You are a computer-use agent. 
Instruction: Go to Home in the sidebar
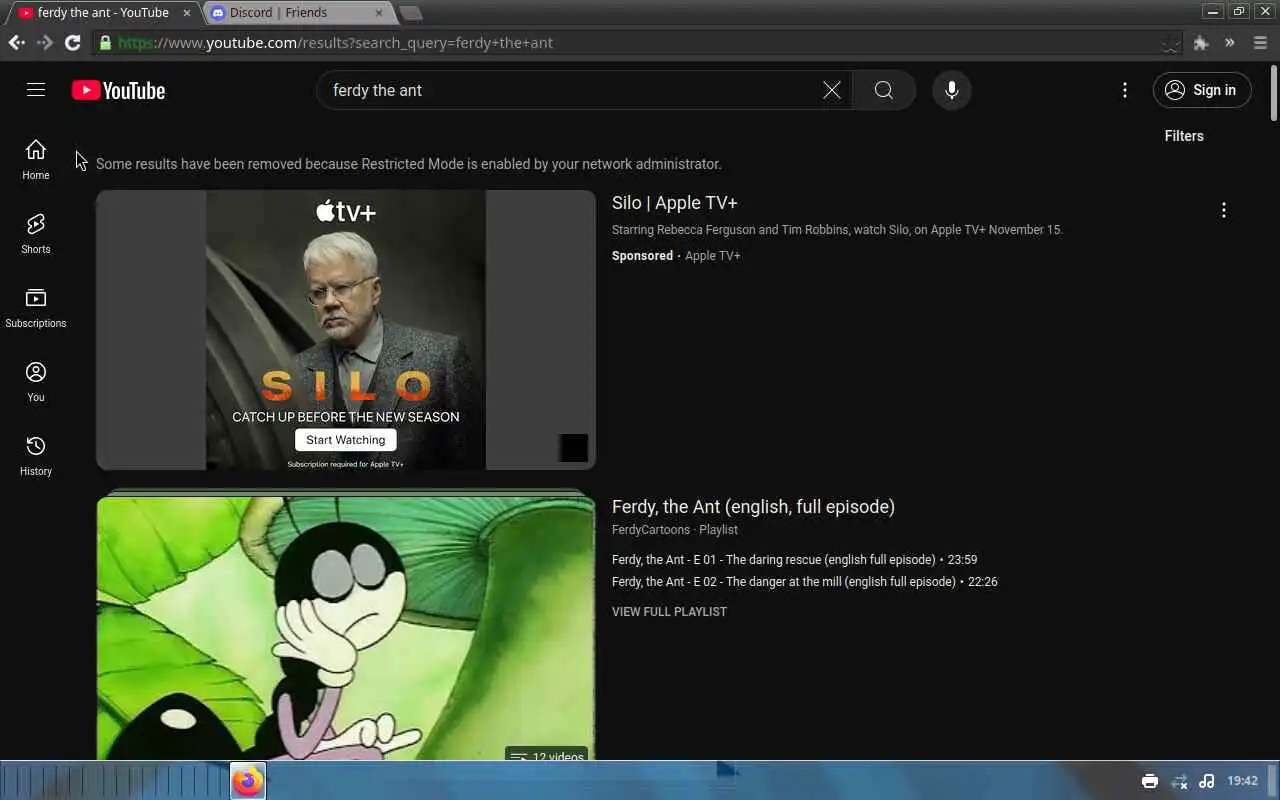[x=36, y=160]
